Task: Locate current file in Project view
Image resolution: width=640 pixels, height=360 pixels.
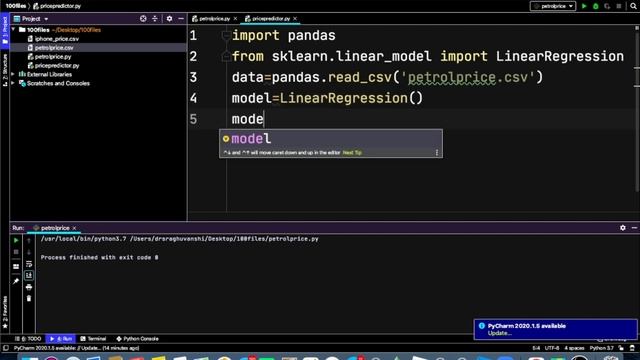Action: pyautogui.click(x=143, y=19)
